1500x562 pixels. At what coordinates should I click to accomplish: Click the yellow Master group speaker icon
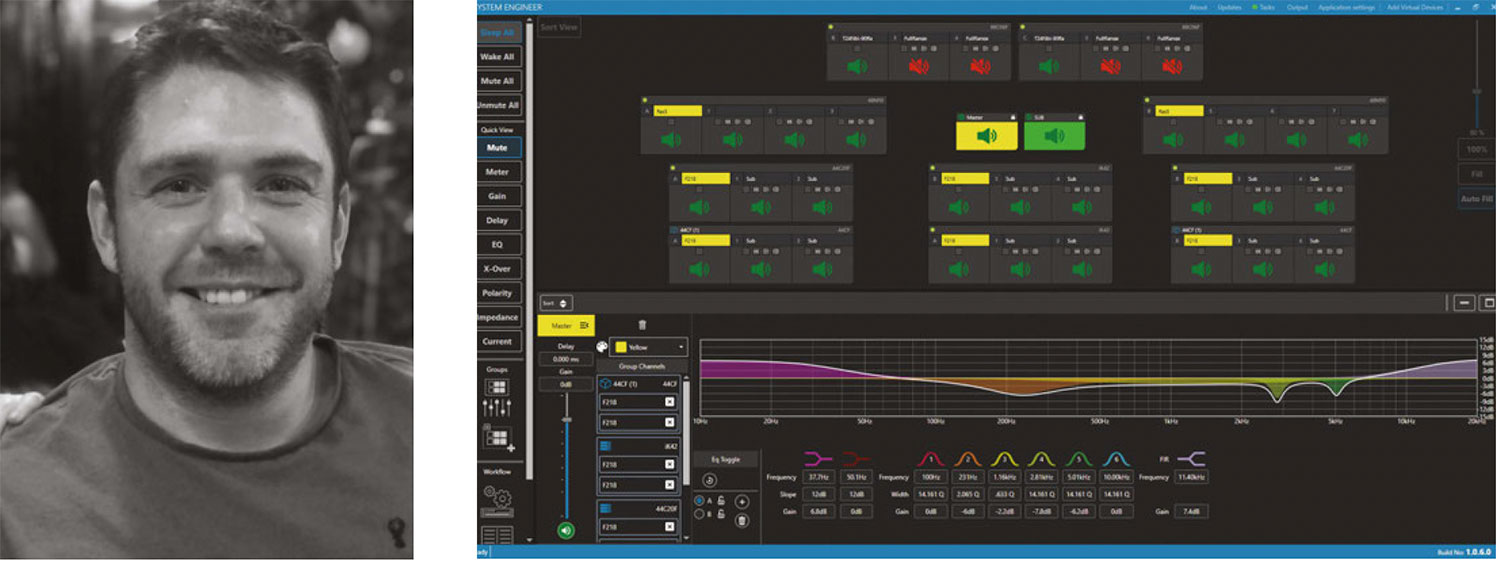pos(986,136)
